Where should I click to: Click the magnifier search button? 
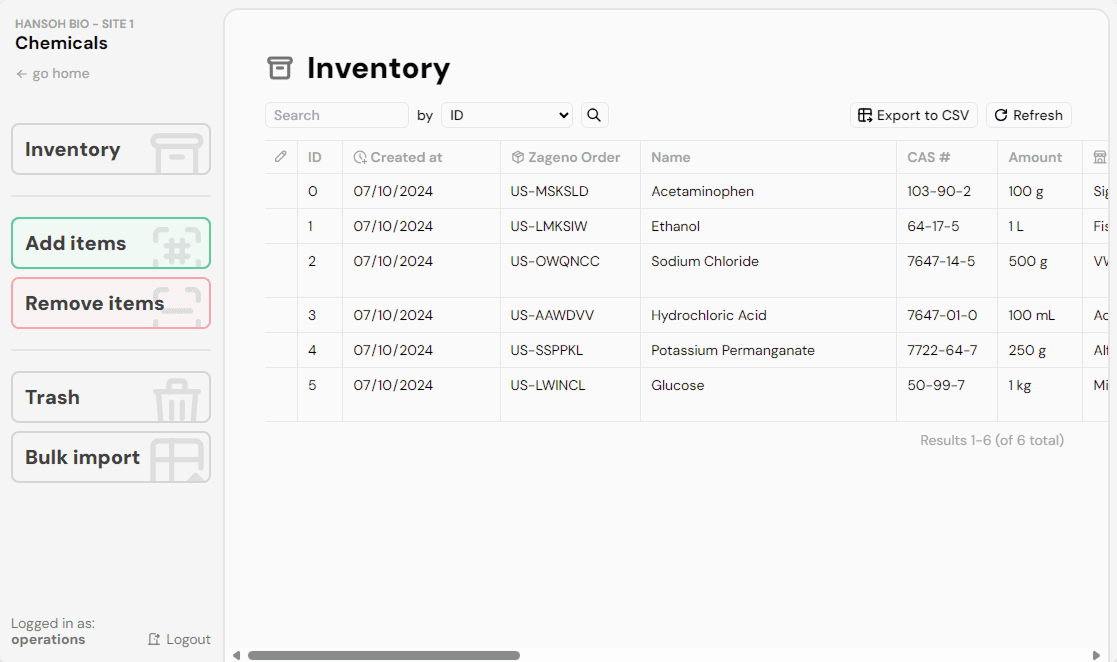(x=594, y=115)
